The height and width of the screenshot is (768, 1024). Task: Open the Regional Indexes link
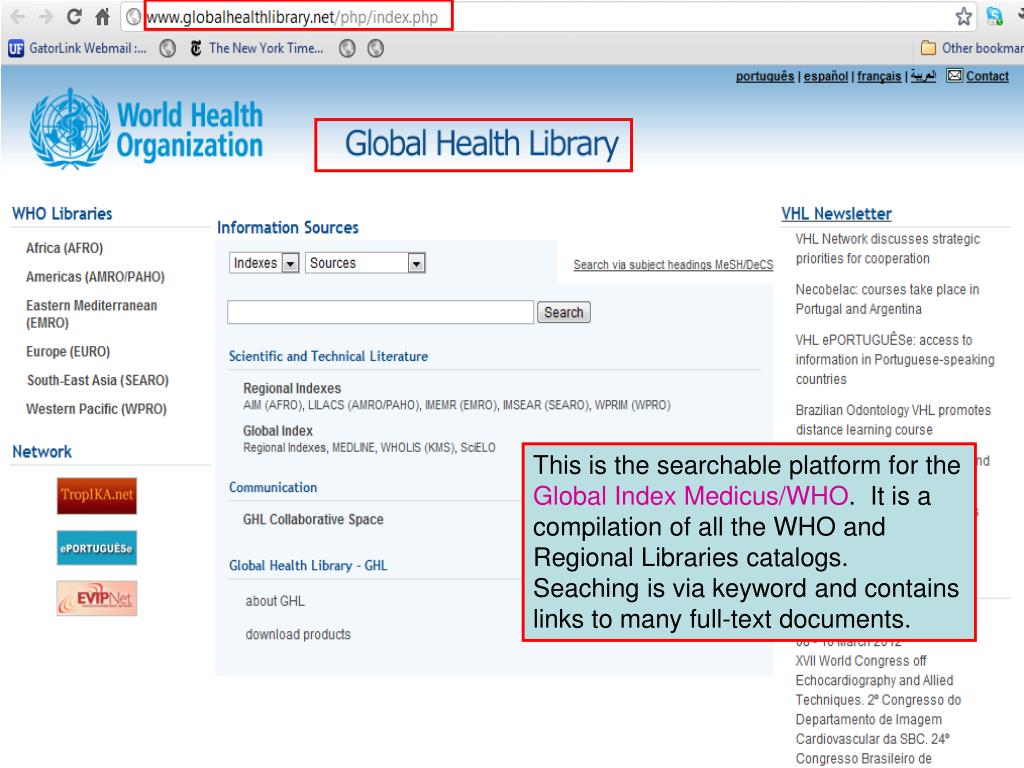click(x=292, y=388)
